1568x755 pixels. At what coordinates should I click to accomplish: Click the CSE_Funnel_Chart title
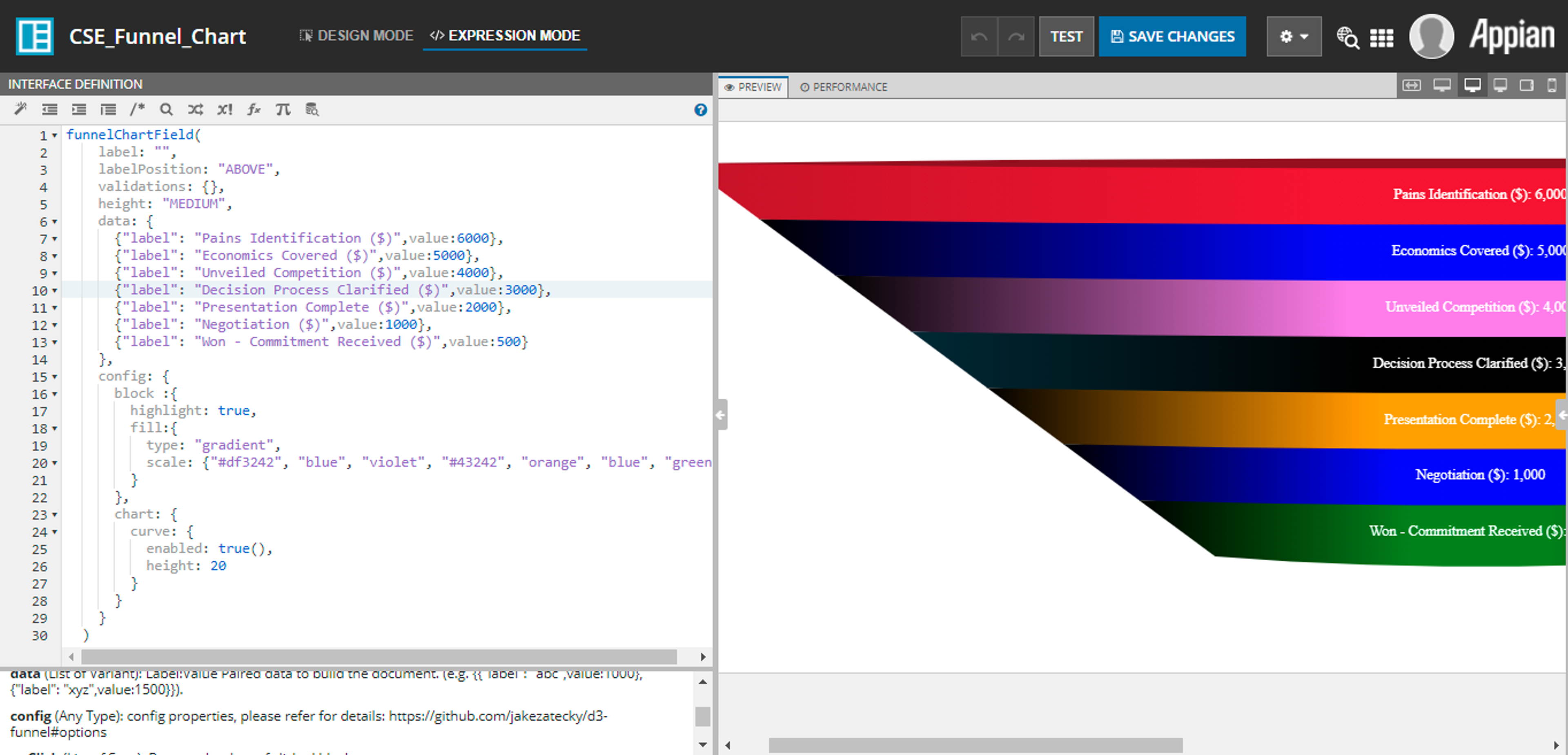(157, 36)
